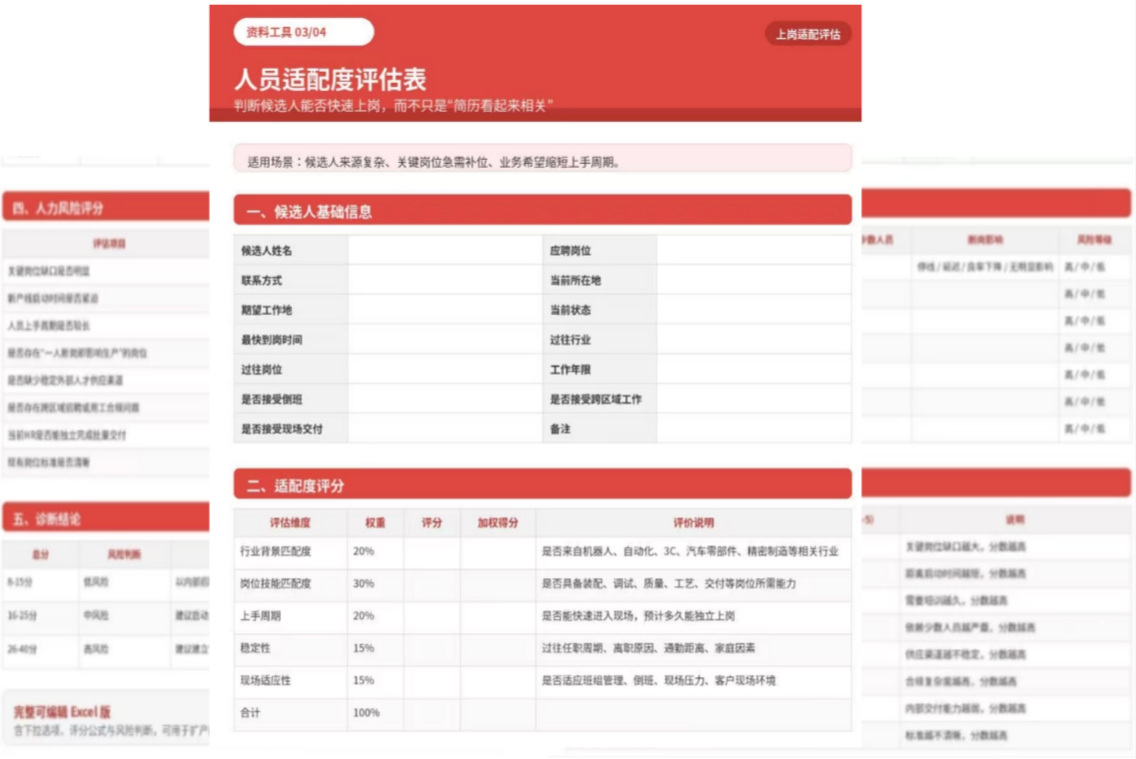This screenshot has height=759, width=1136.
Task: Click the 评分 column header
Action: click(x=432, y=522)
